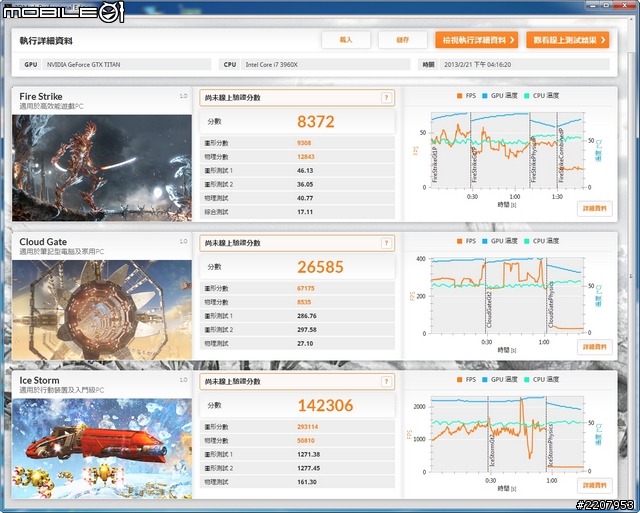Image resolution: width=640 pixels, height=513 pixels.
Task: Click the CPU field Intel Core i7 3960X
Action: coord(325,64)
